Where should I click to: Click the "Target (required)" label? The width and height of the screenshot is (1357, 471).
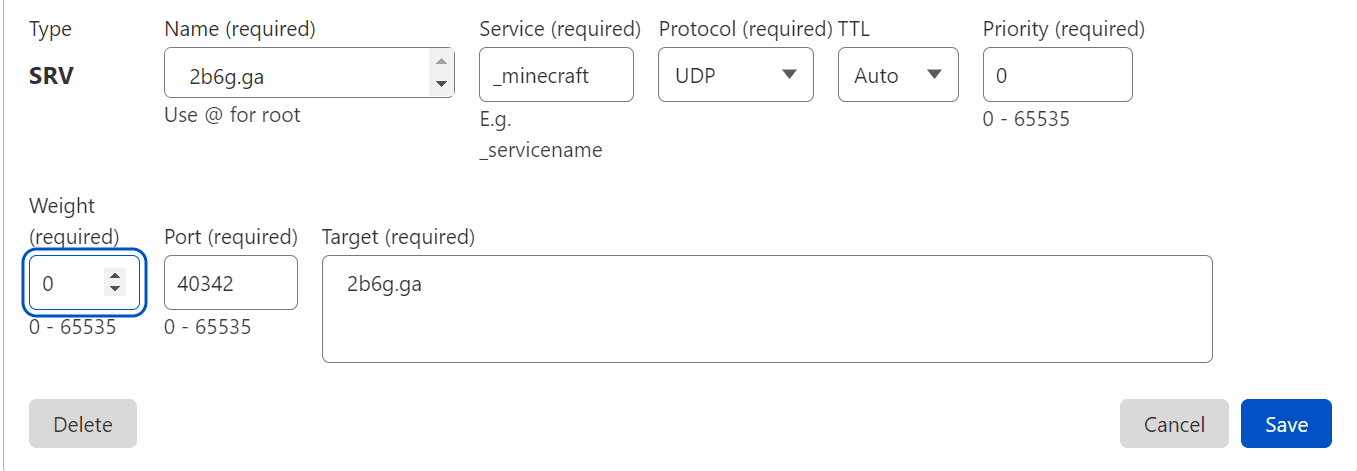pyautogui.click(x=398, y=237)
